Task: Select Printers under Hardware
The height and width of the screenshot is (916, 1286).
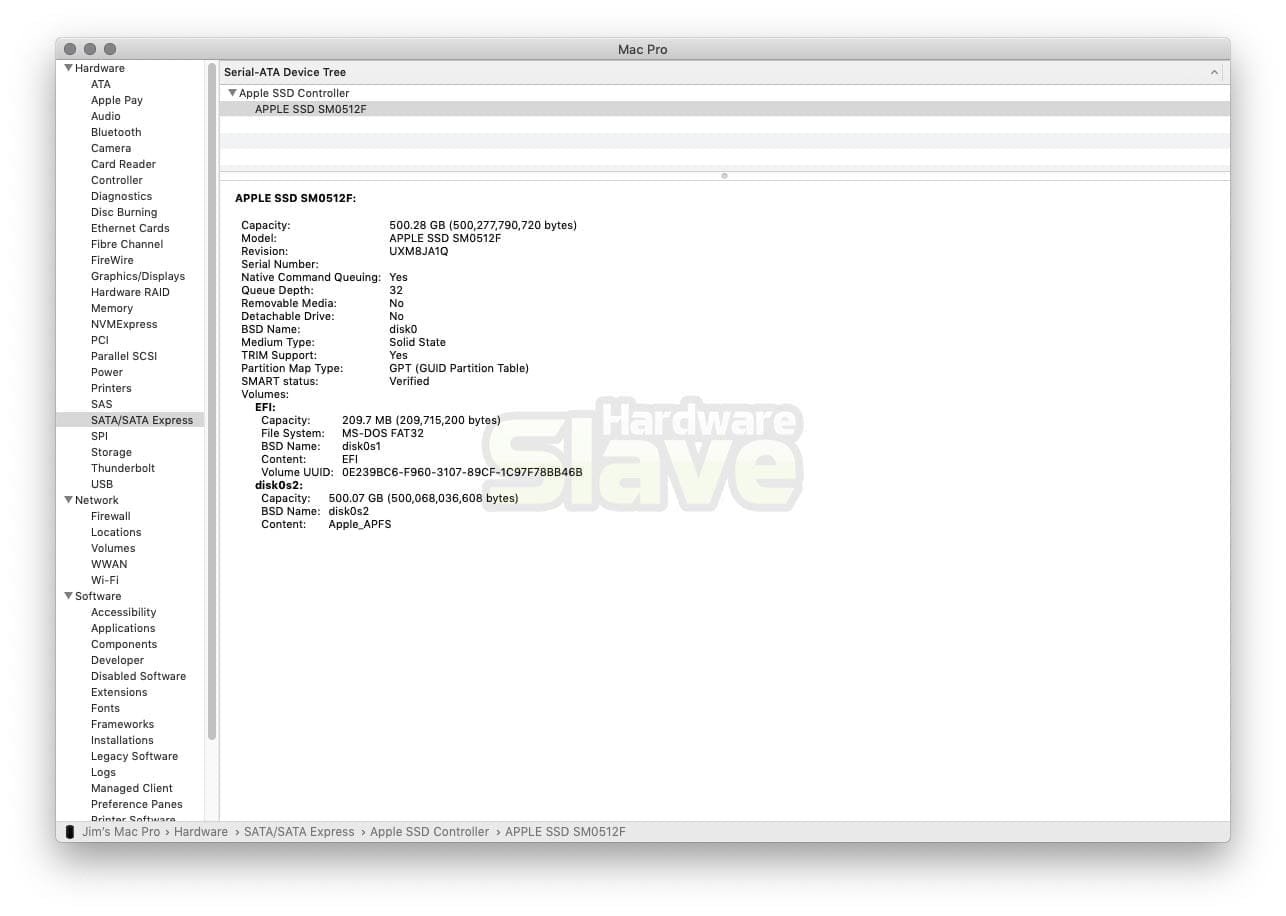Action: tap(111, 388)
